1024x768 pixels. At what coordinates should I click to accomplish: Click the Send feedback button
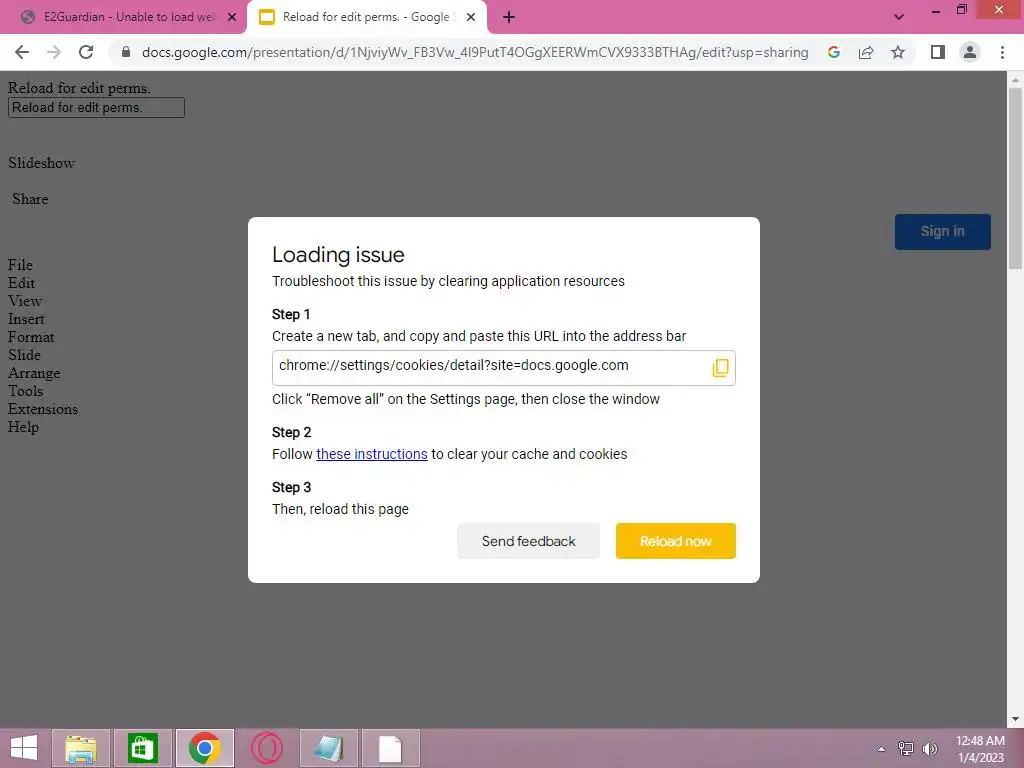(x=528, y=541)
